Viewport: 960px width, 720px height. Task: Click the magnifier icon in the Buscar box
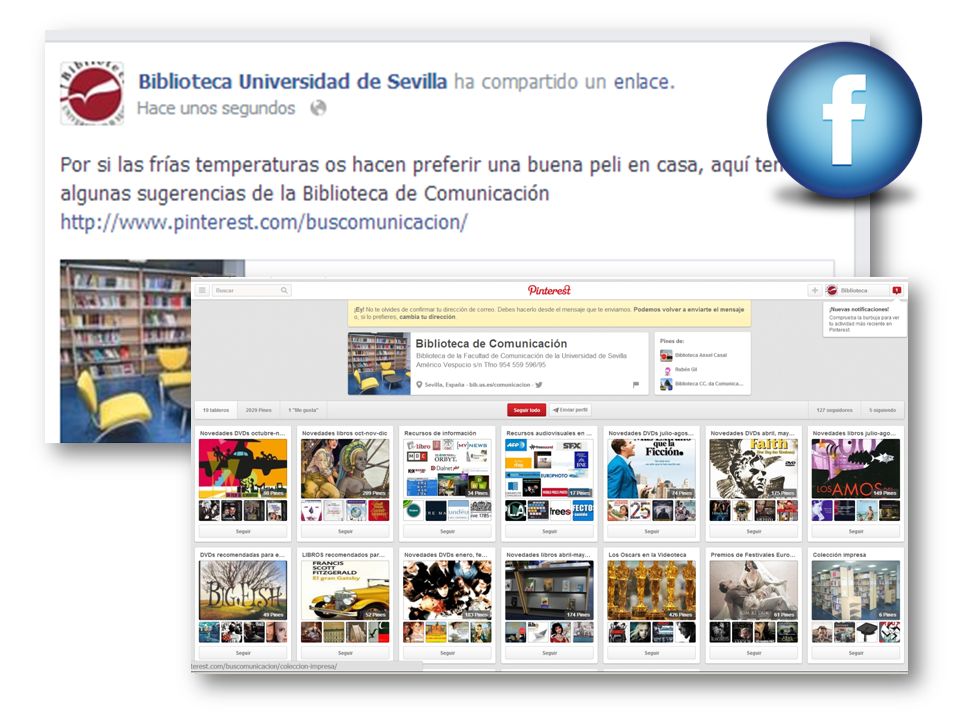coord(284,290)
